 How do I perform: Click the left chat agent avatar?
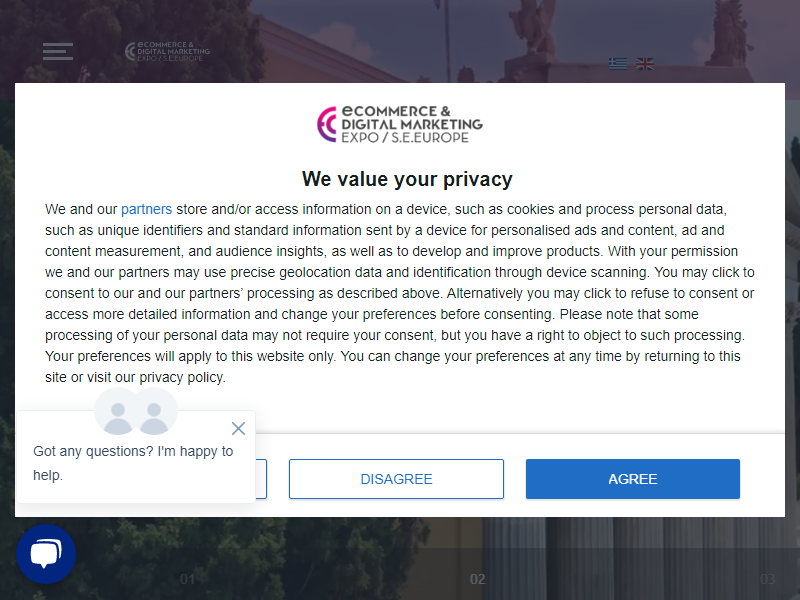tap(117, 411)
